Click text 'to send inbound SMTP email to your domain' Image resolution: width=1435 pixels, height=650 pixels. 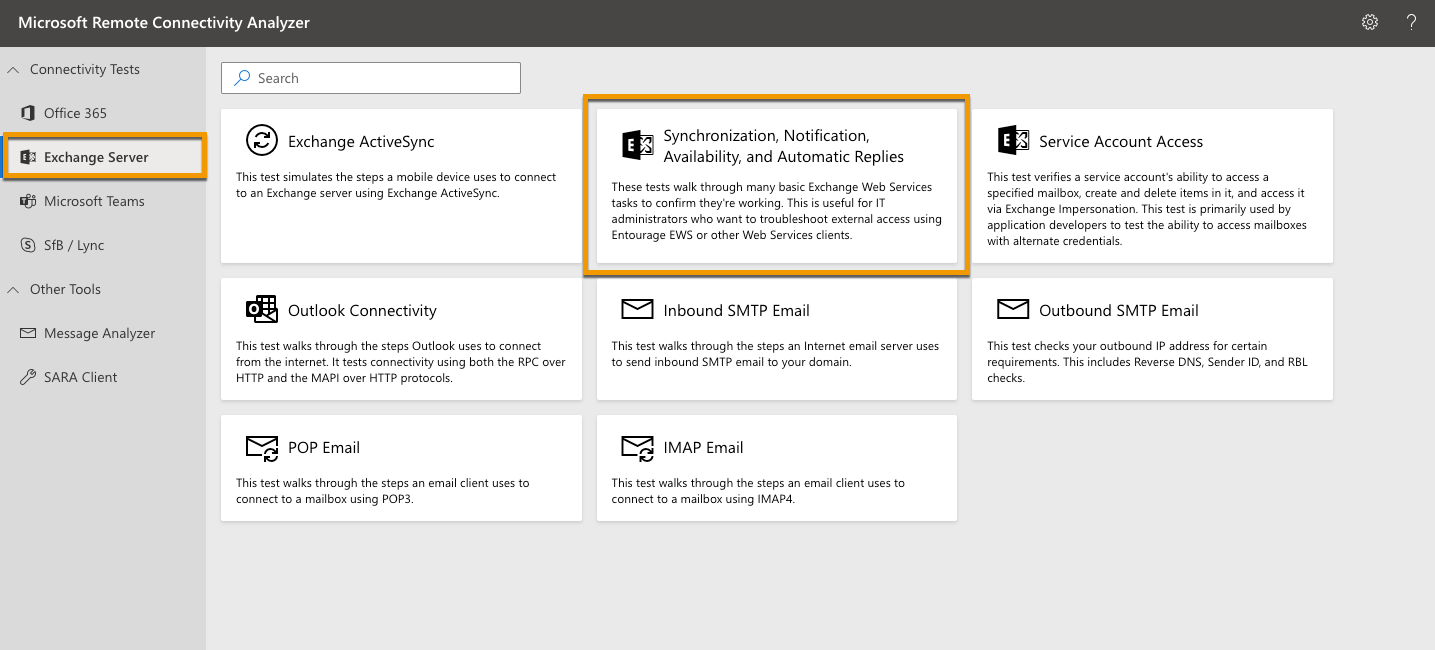point(731,362)
